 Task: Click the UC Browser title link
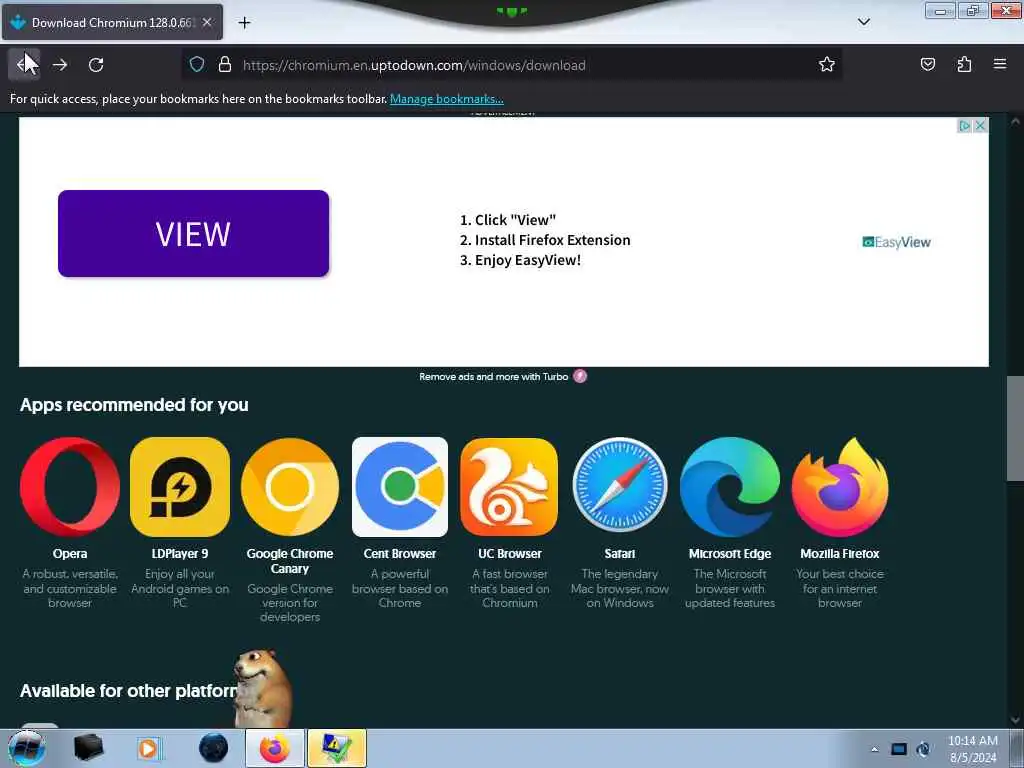coord(509,554)
